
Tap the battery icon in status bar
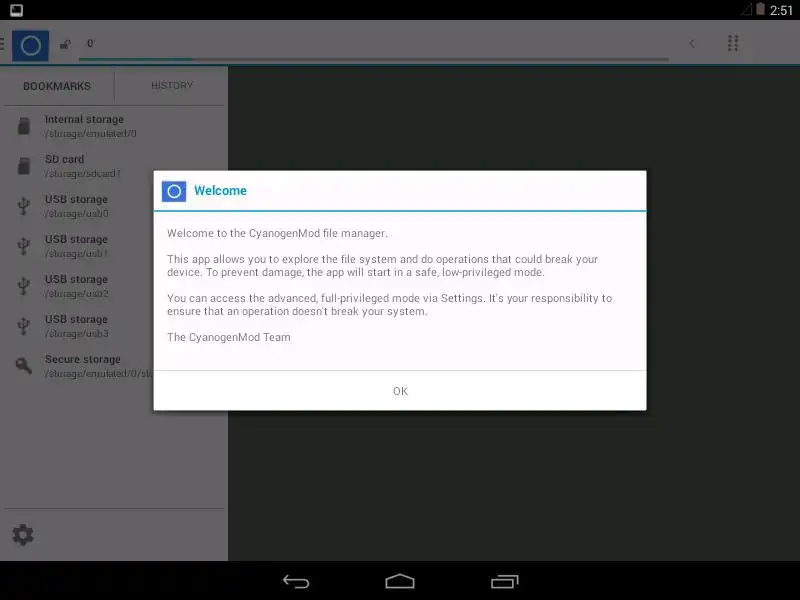pyautogui.click(x=760, y=9)
